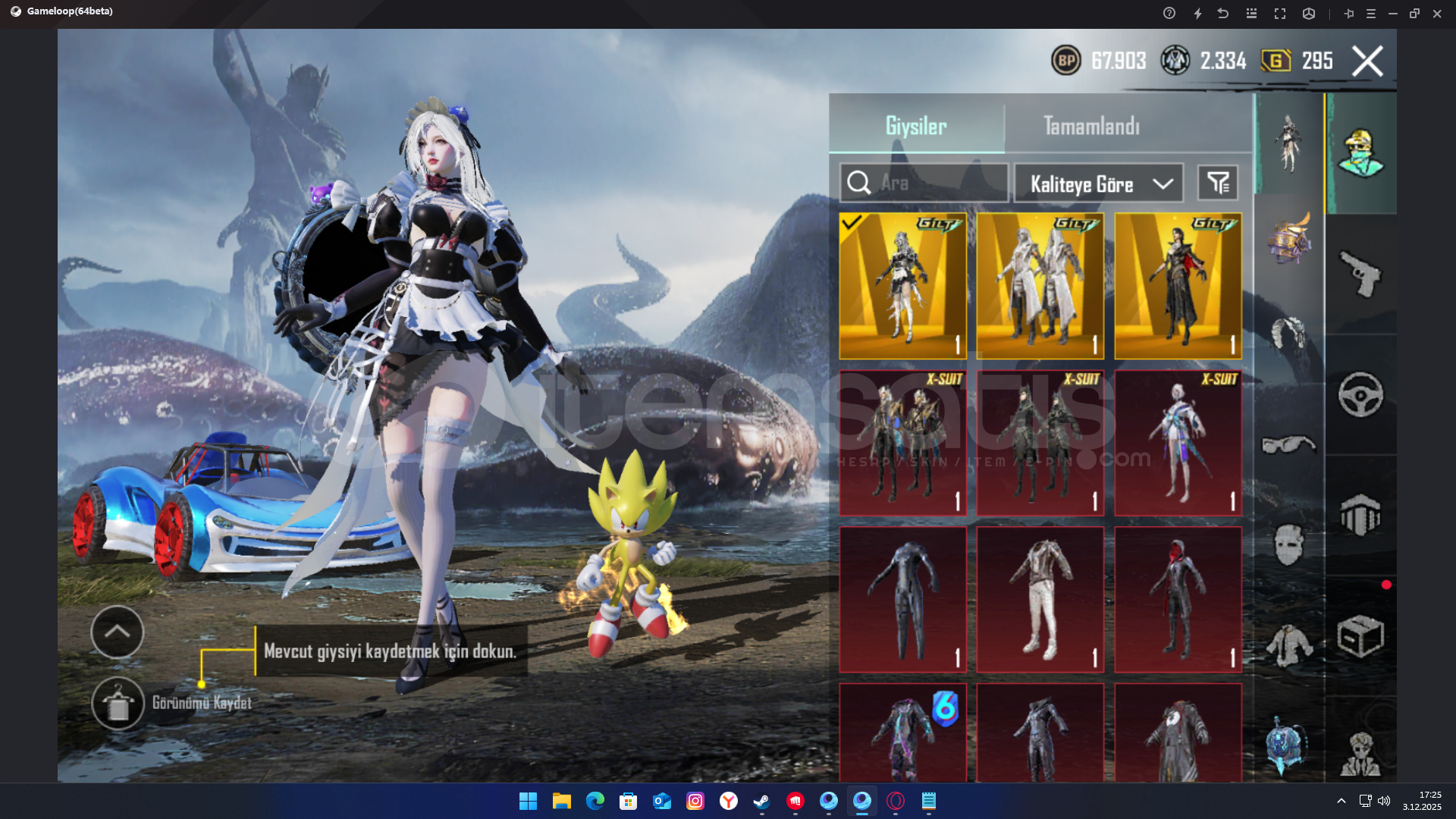
Task: Select the white X-SUIT outfit thumbnail
Action: click(x=1178, y=444)
